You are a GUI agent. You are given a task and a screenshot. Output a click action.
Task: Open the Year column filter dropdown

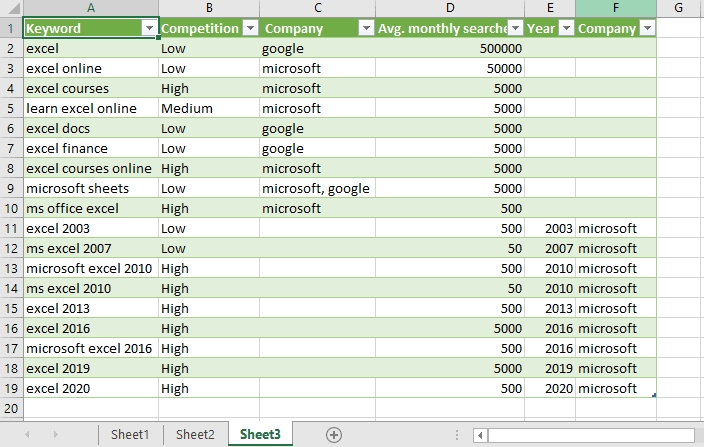tap(567, 28)
